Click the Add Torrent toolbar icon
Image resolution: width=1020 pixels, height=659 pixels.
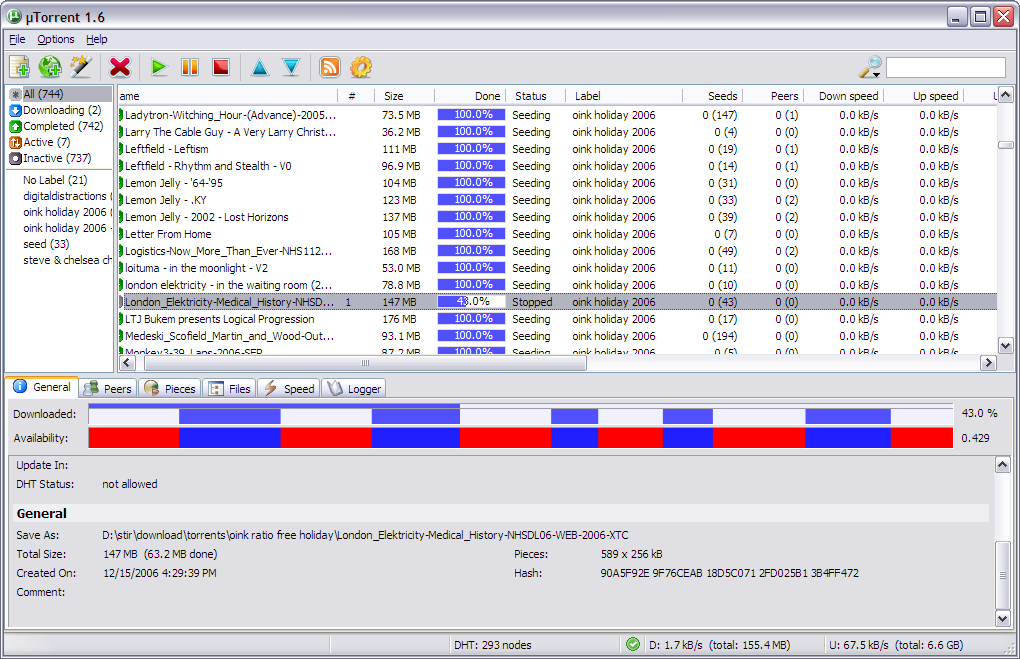(19, 67)
